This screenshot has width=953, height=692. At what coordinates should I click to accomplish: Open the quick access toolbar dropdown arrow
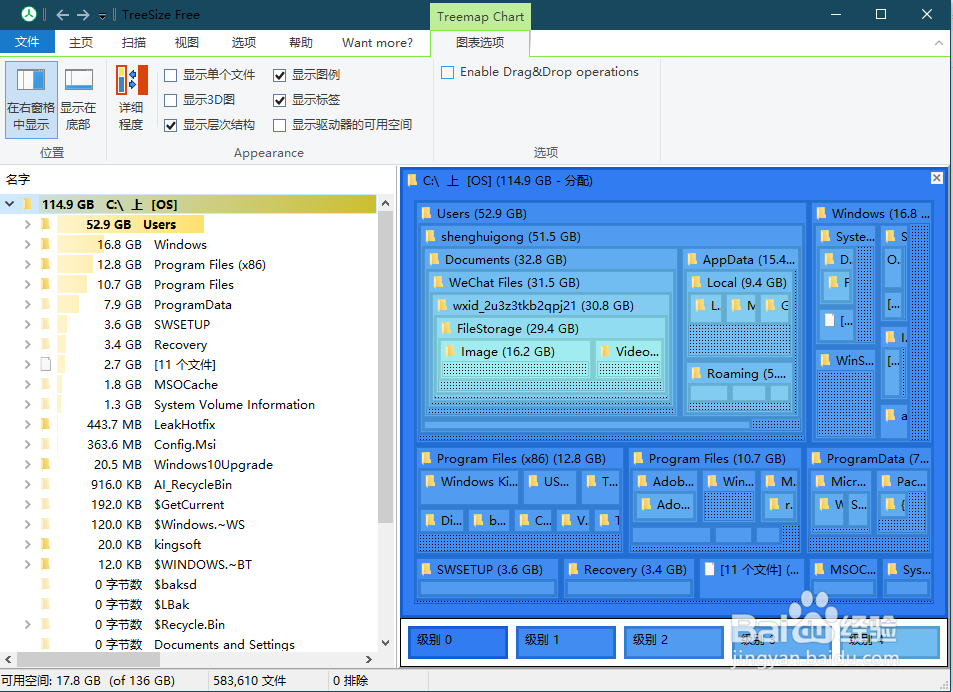coord(102,16)
